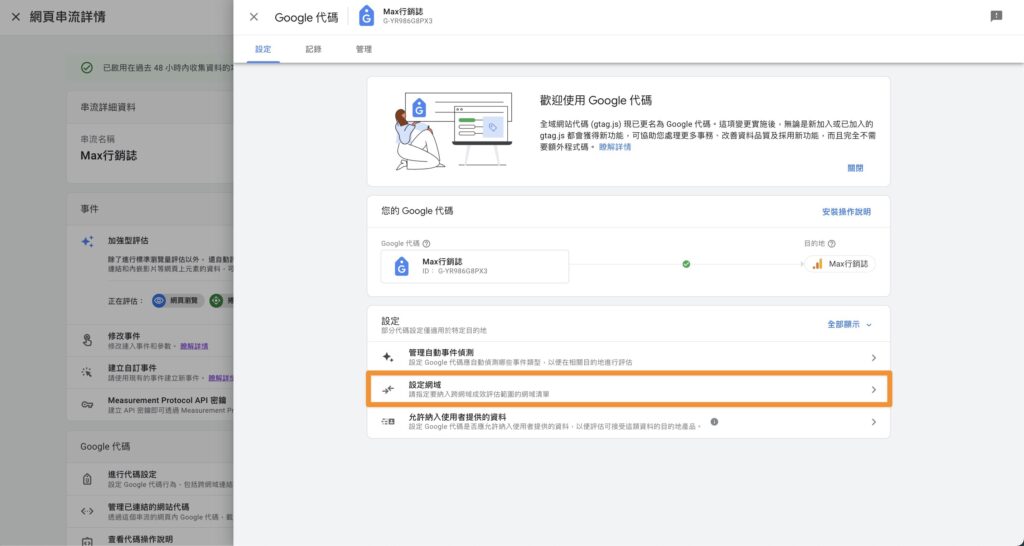Click the icon of 允許納入使用者提供的資料
The height and width of the screenshot is (546, 1024).
tap(388, 422)
